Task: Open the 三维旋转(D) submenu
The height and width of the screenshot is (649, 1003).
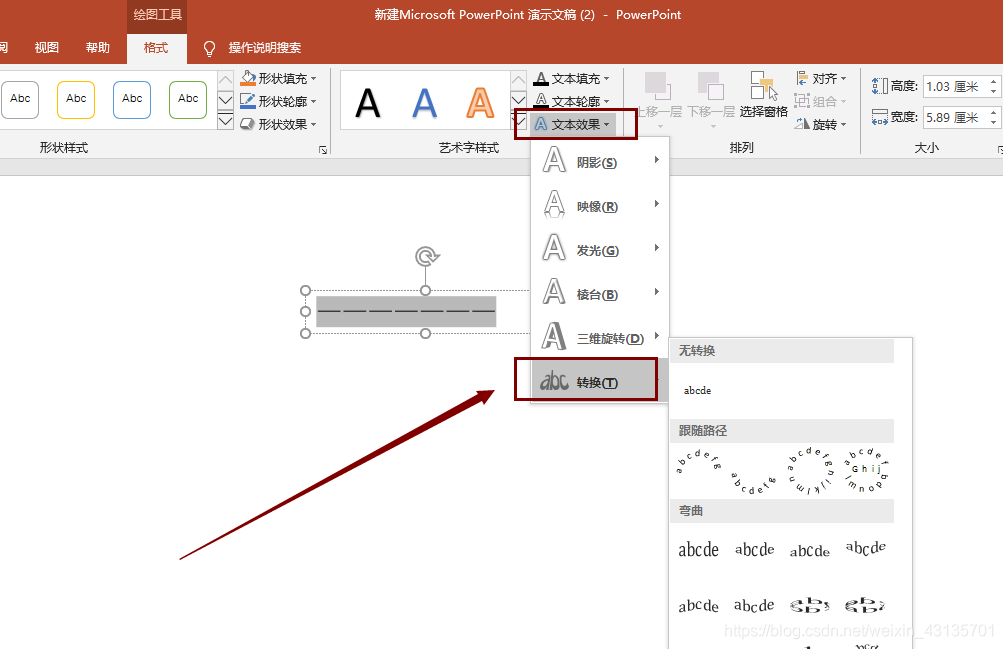Action: (600, 338)
